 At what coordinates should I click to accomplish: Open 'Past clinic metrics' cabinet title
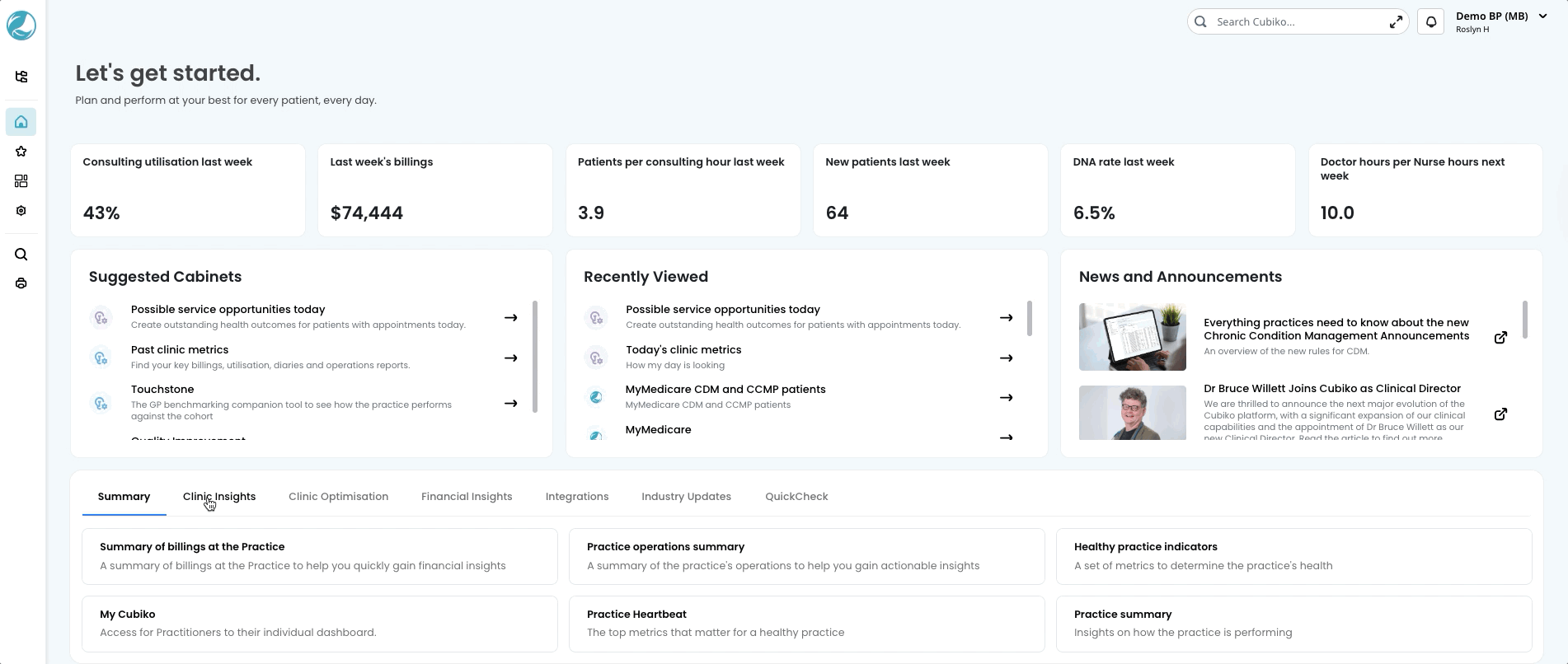tap(180, 350)
